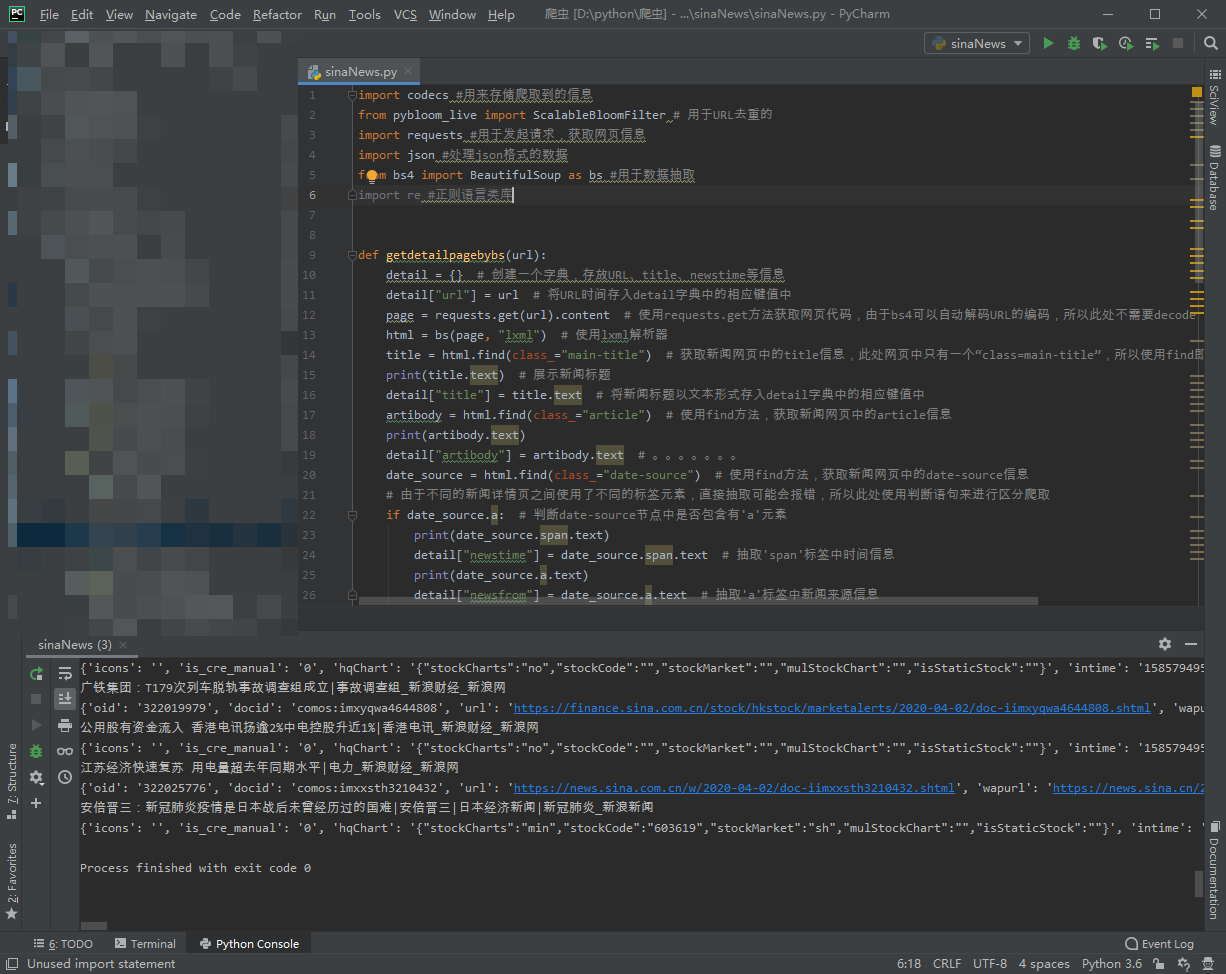Open Run tool window gear options
The image size is (1226, 974).
(1165, 644)
